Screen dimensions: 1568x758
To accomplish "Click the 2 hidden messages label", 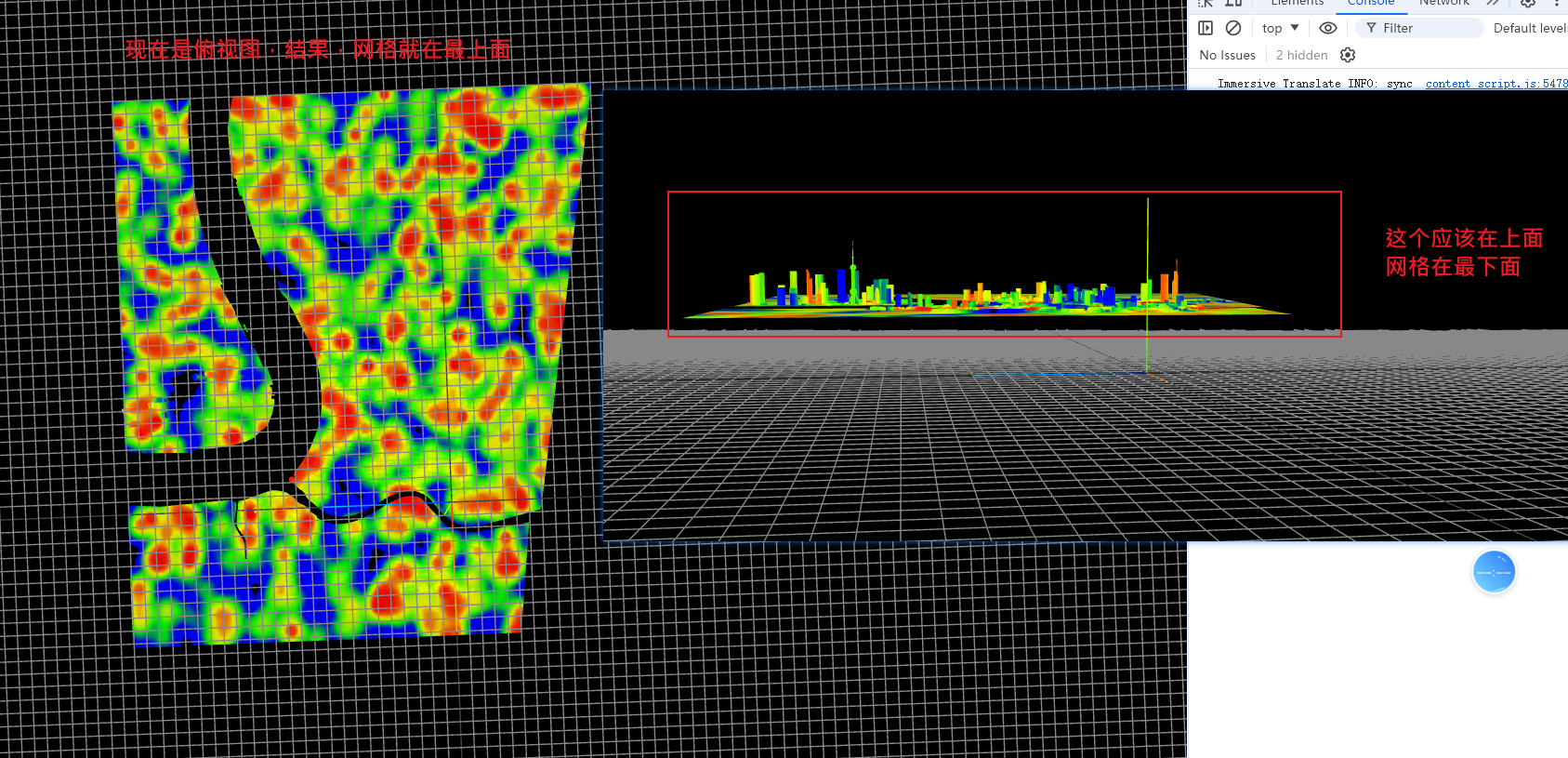I will 1301,55.
